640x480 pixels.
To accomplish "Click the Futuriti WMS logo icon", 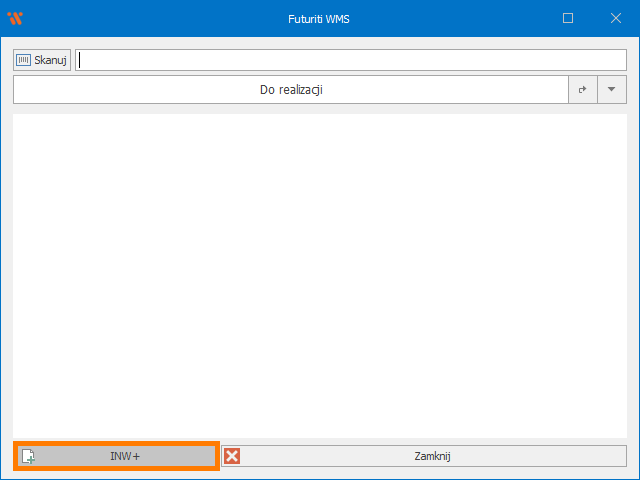I will coord(15,18).
